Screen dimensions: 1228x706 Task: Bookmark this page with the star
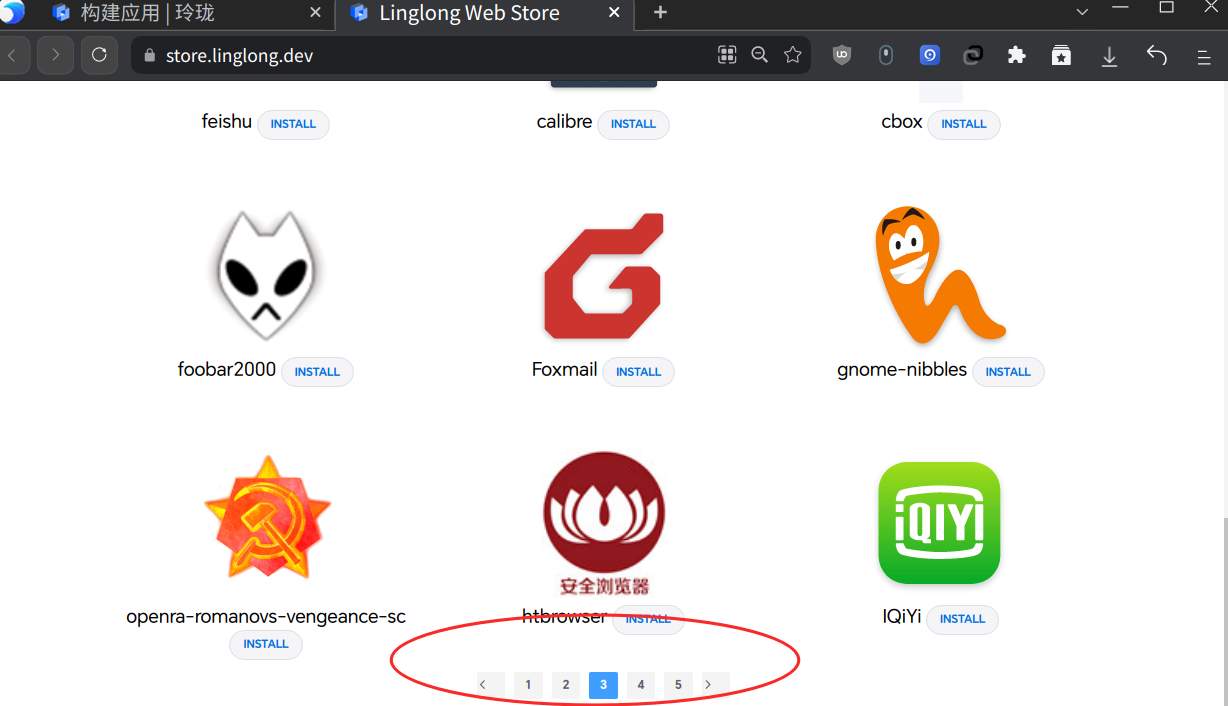pos(793,55)
